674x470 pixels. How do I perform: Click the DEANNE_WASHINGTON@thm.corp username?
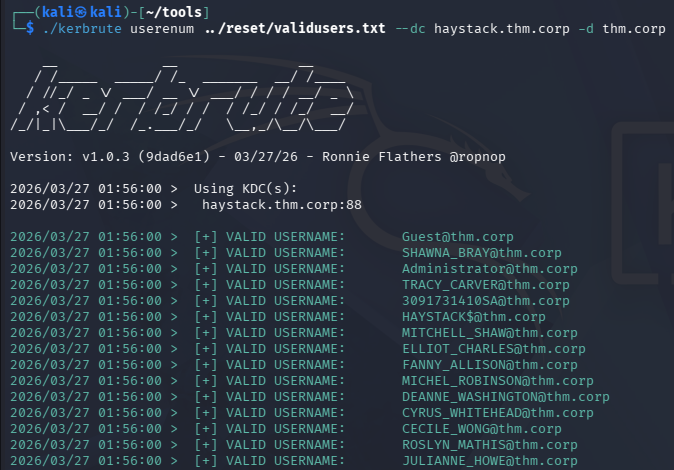[506, 397]
